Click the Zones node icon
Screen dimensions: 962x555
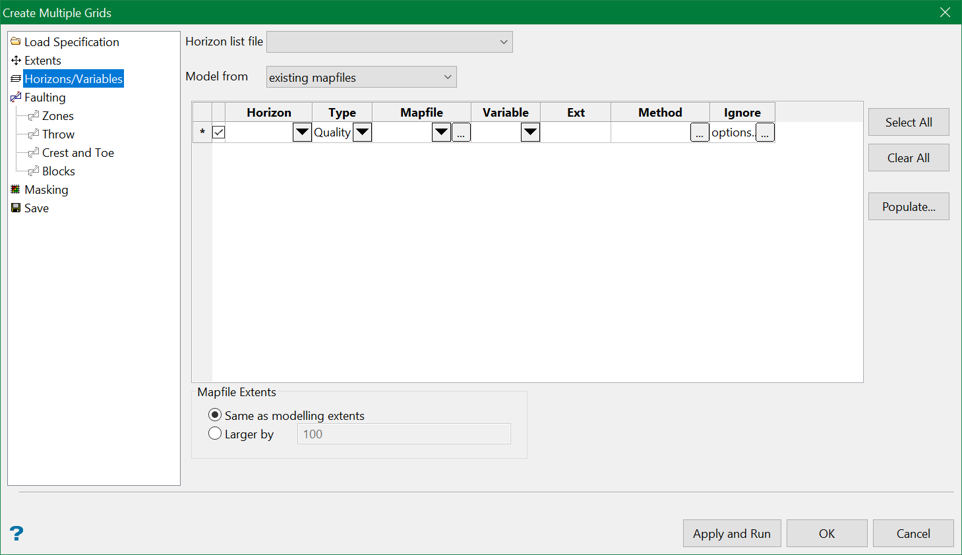pyautogui.click(x=33, y=116)
